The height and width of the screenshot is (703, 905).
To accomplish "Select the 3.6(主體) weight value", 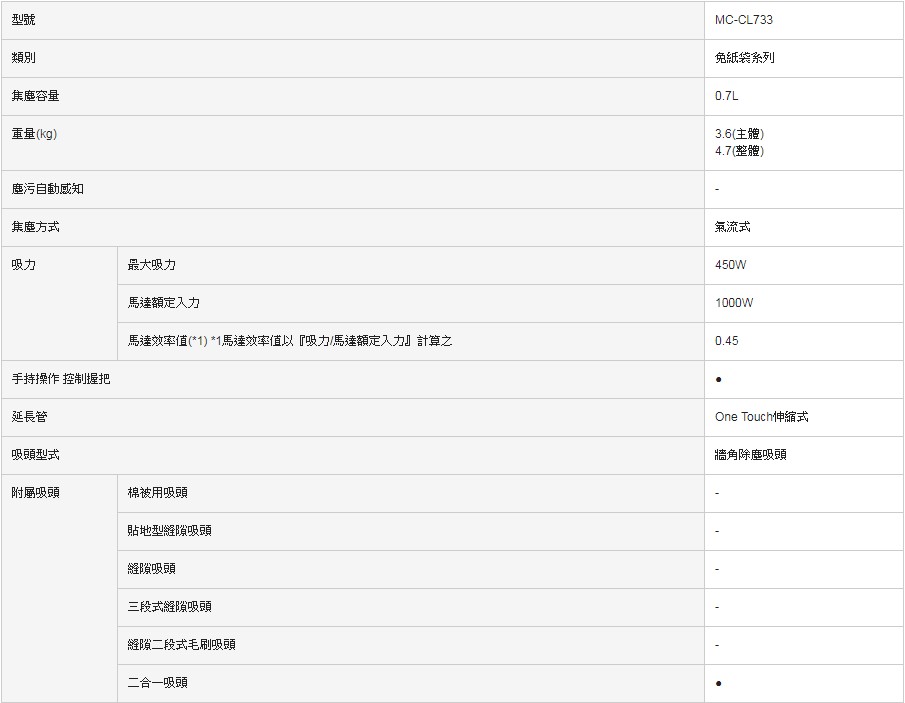I will point(739,133).
